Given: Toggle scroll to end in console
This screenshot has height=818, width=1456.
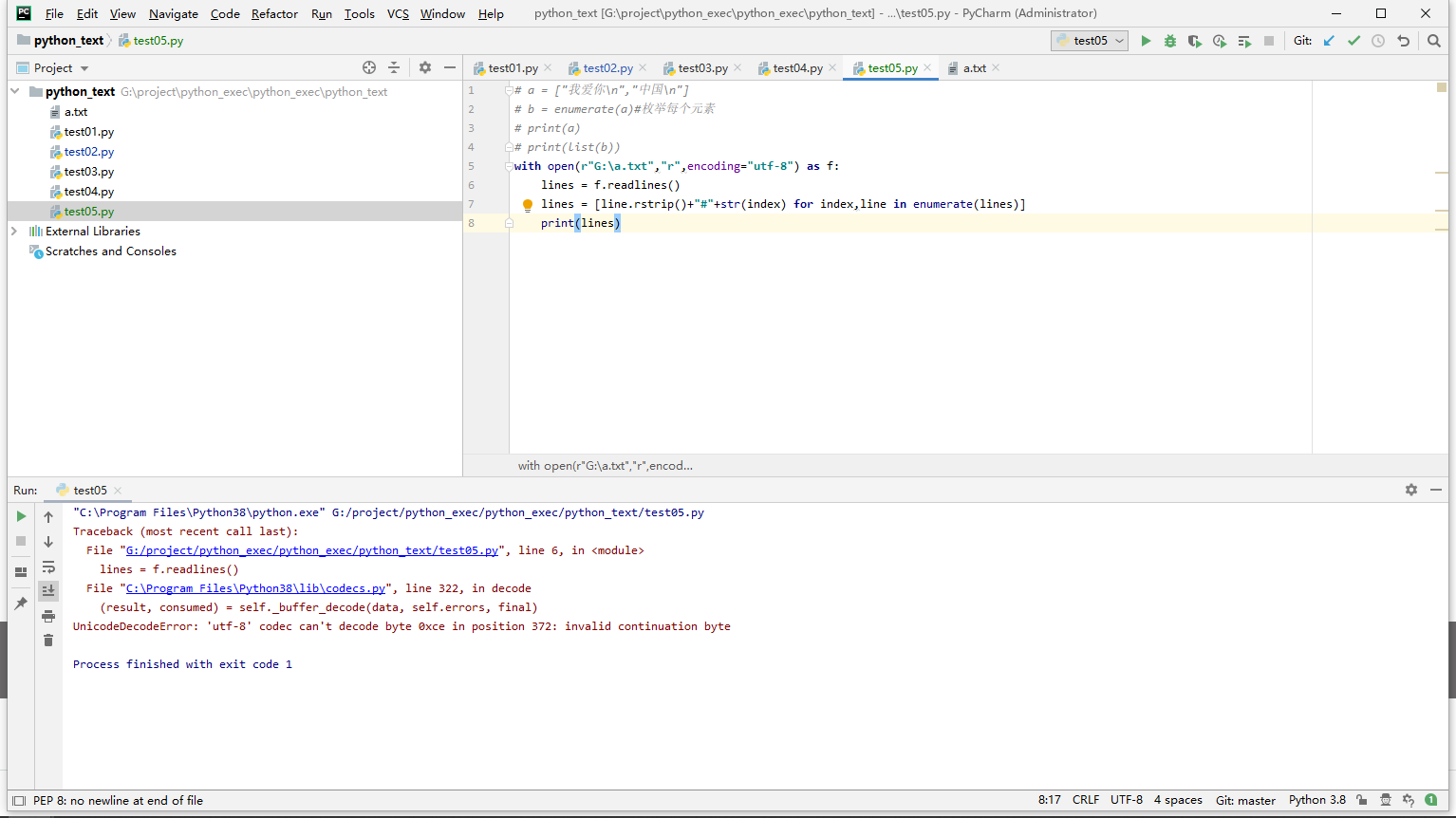Looking at the screenshot, I should click(x=48, y=590).
